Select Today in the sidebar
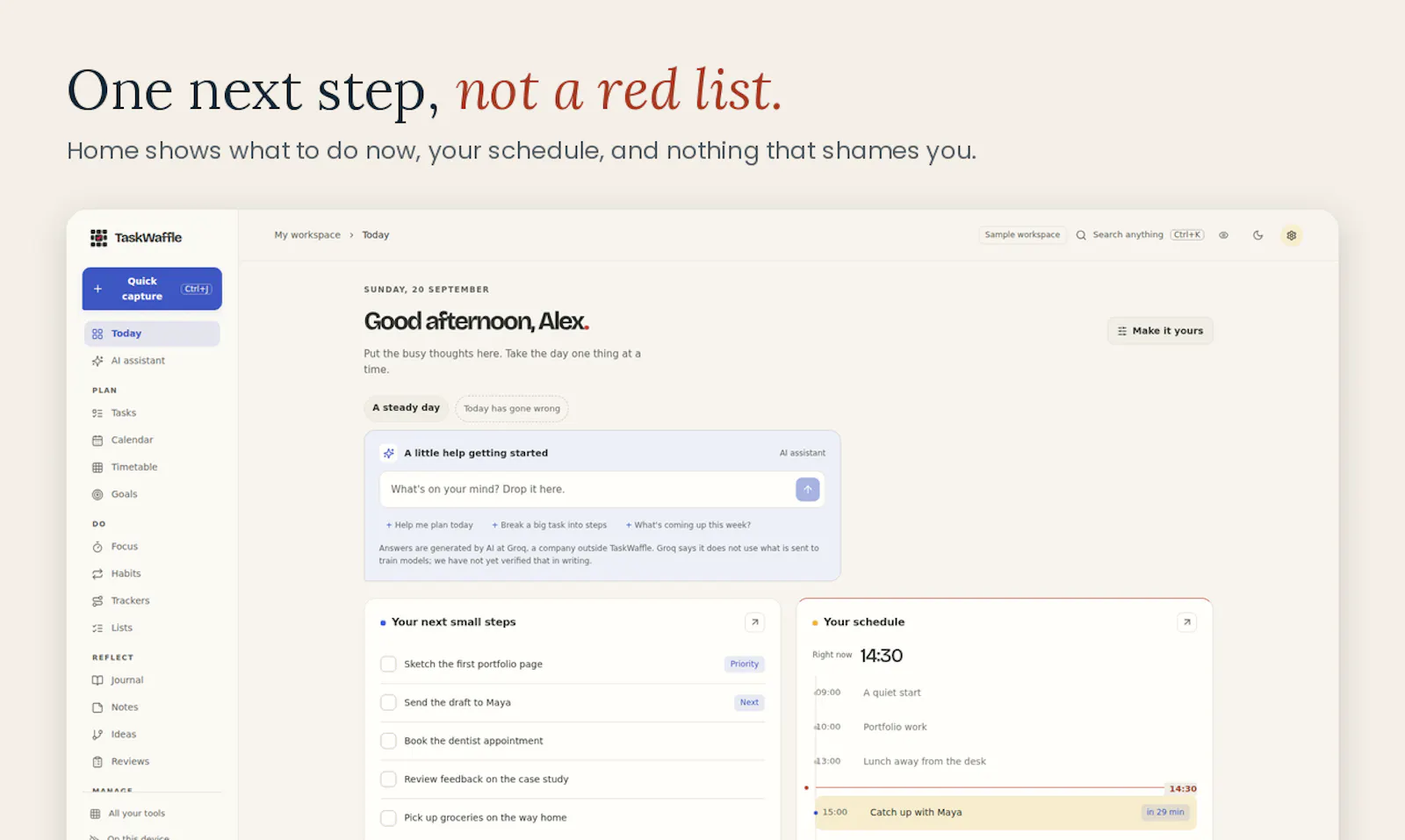Image resolution: width=1405 pixels, height=840 pixels. click(152, 334)
